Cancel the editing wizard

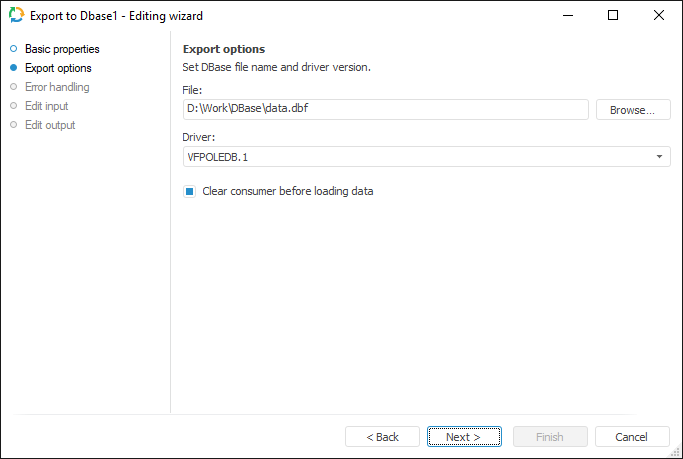pos(632,437)
